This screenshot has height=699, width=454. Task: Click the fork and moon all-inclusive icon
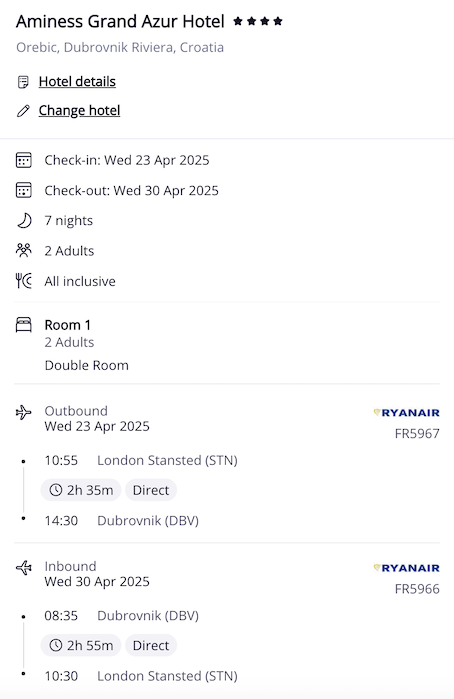24,281
